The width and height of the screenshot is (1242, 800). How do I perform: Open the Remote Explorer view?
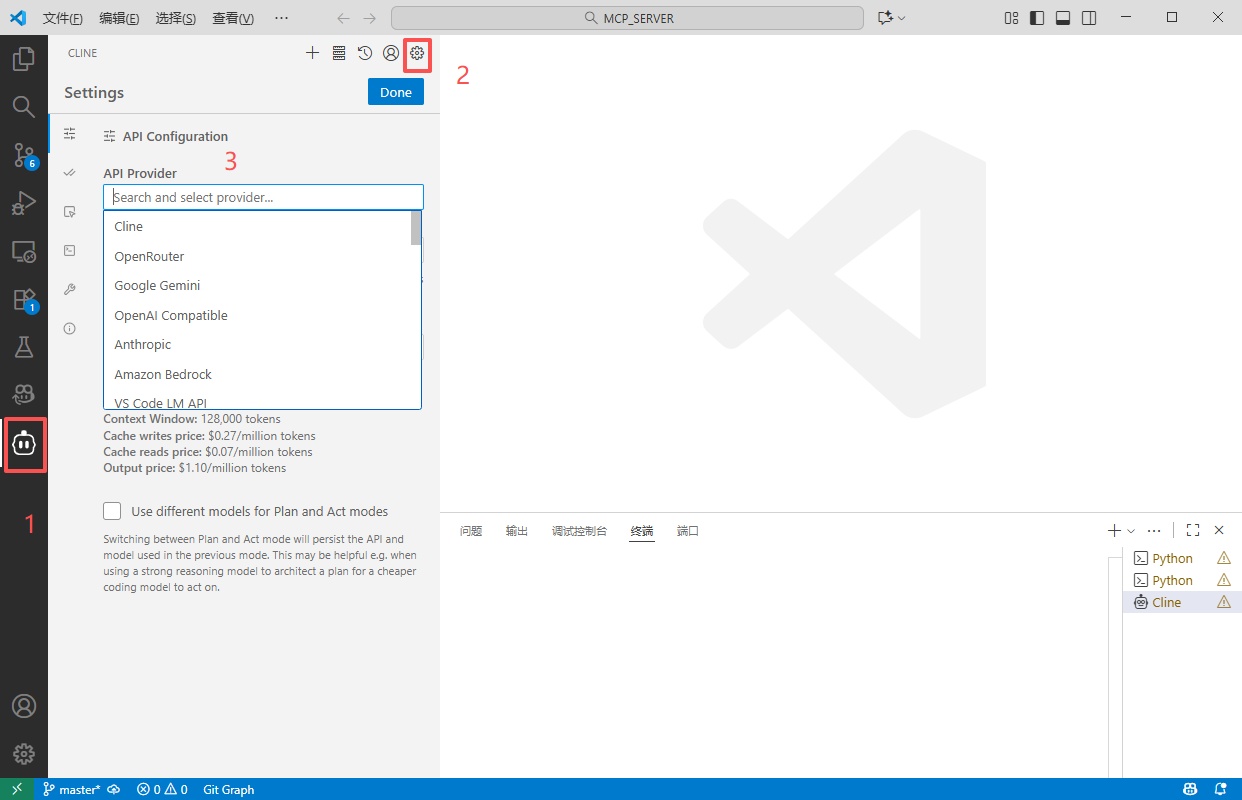[x=24, y=251]
